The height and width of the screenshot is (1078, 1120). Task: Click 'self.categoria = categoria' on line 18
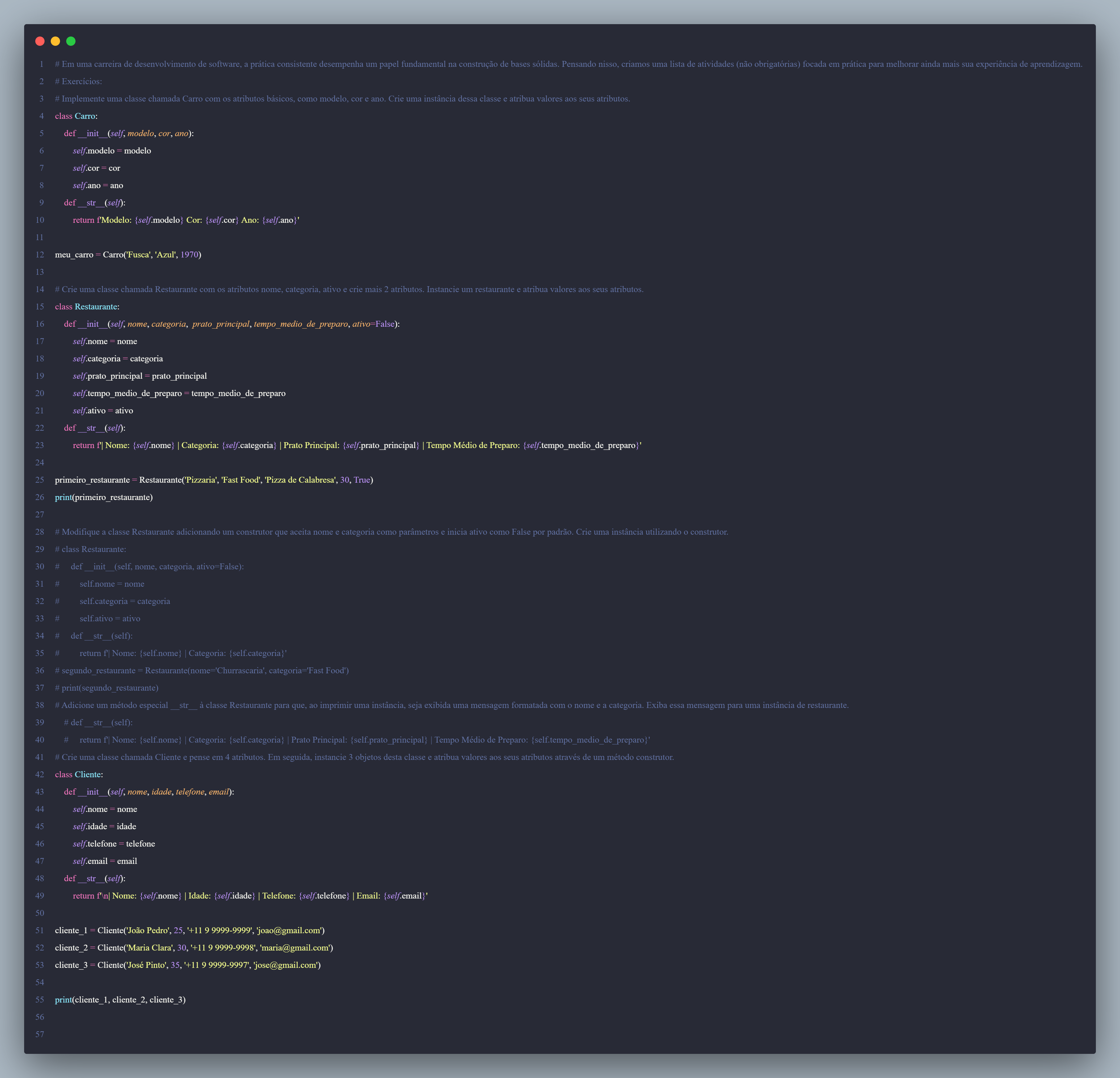point(118,358)
